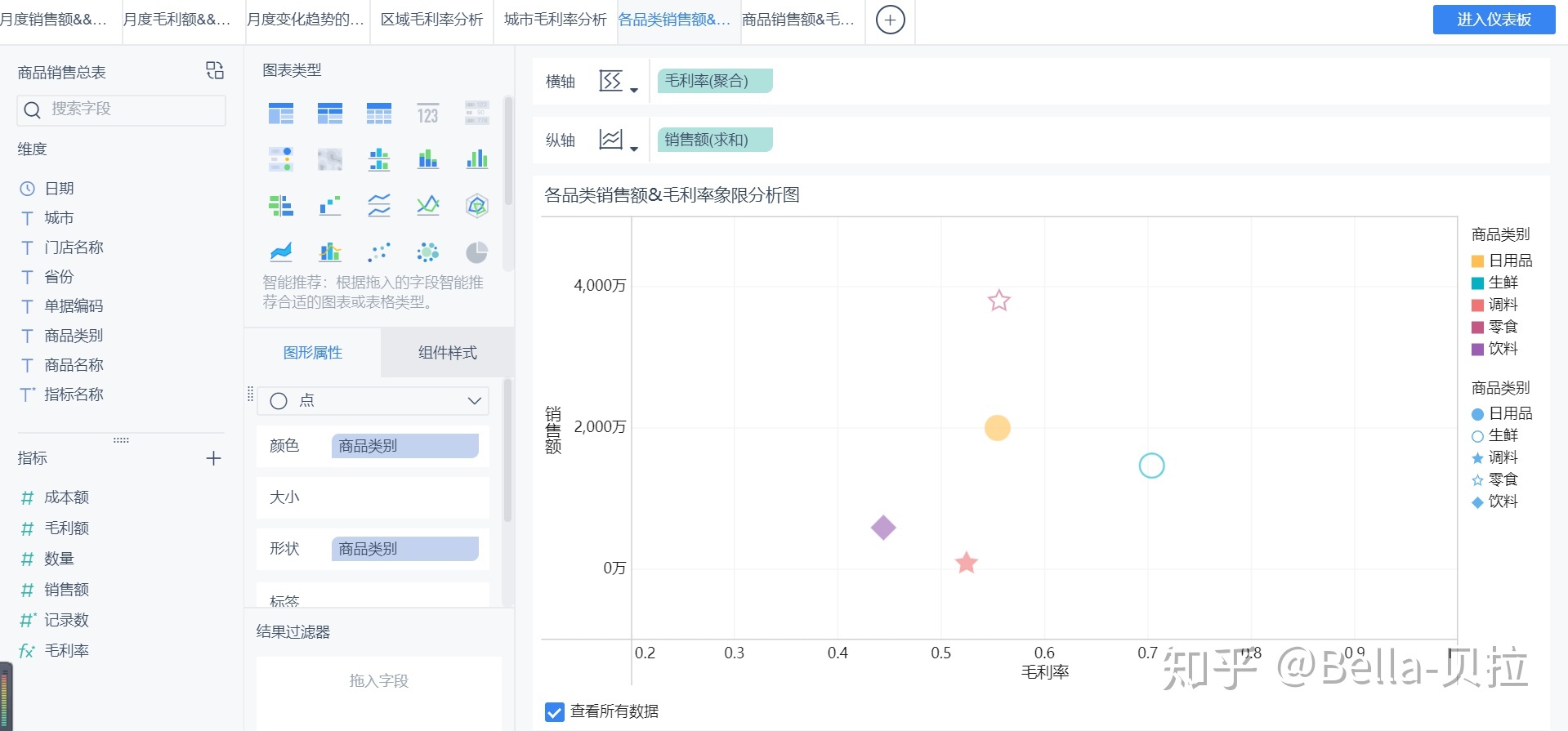Select the grouped table chart type
Viewport: 1568px width, 731px height.
[281, 114]
